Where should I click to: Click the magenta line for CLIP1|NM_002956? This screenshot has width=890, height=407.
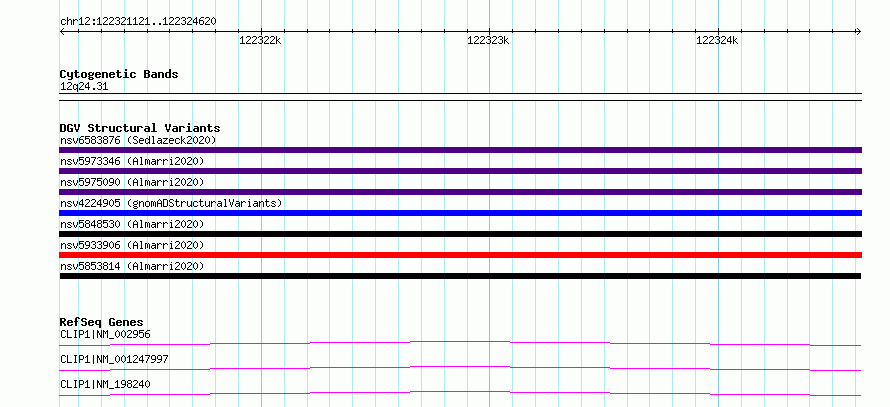pyautogui.click(x=460, y=343)
